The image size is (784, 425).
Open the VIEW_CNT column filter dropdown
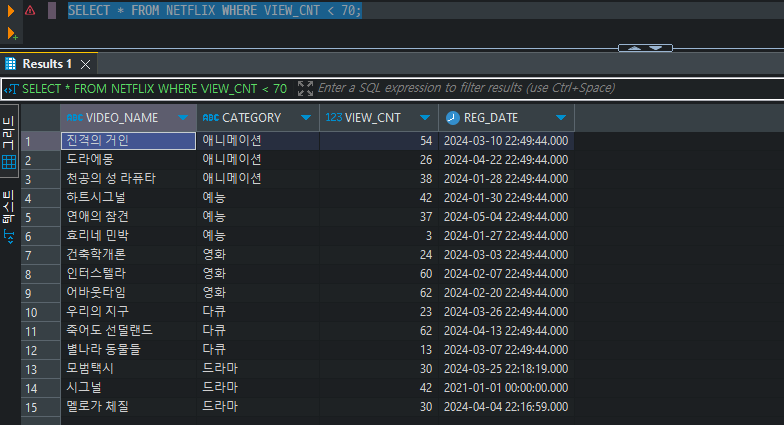click(x=425, y=118)
